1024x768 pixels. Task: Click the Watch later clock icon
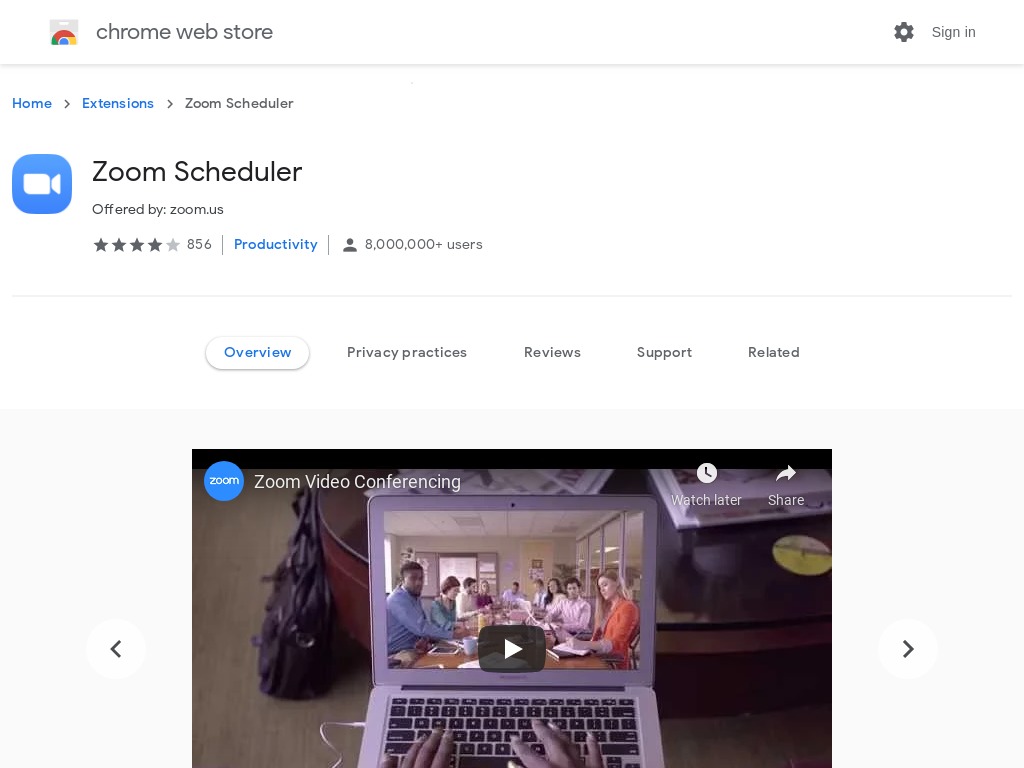(707, 473)
